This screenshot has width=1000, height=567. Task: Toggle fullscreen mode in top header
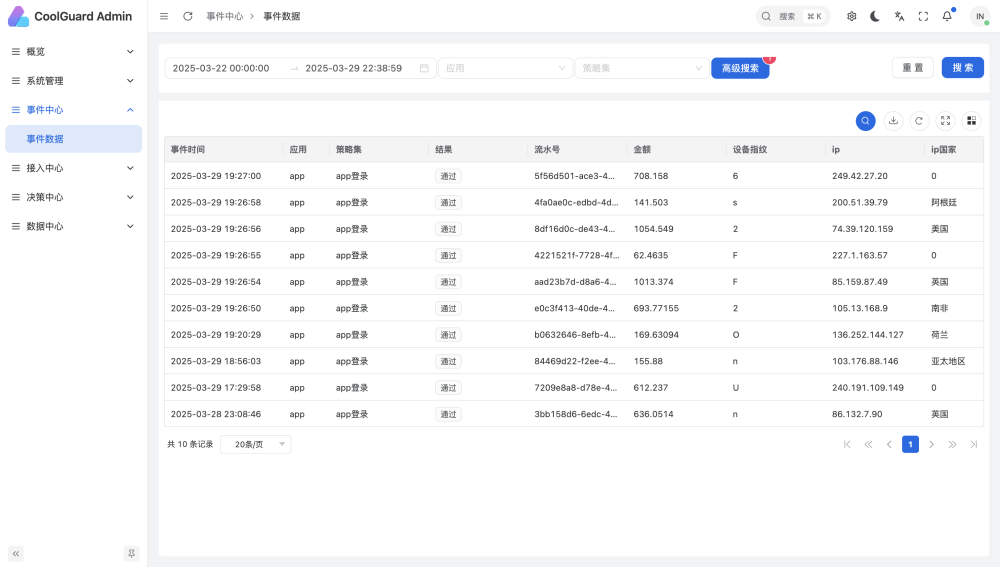point(923,16)
